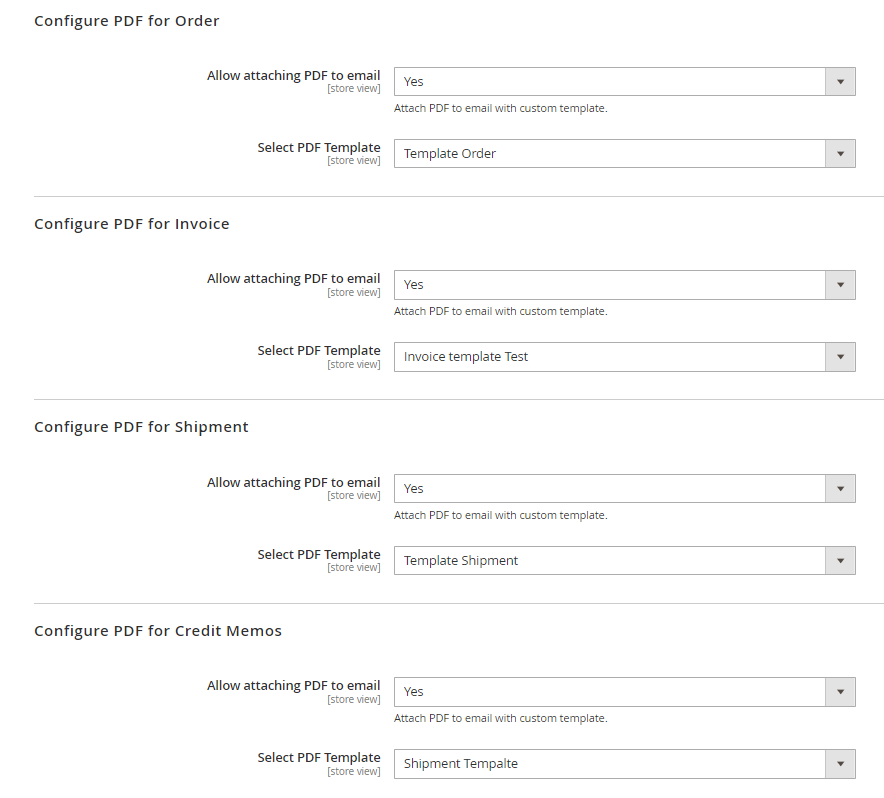Click the Configure PDF for Invoice heading
884x798 pixels.
click(132, 224)
